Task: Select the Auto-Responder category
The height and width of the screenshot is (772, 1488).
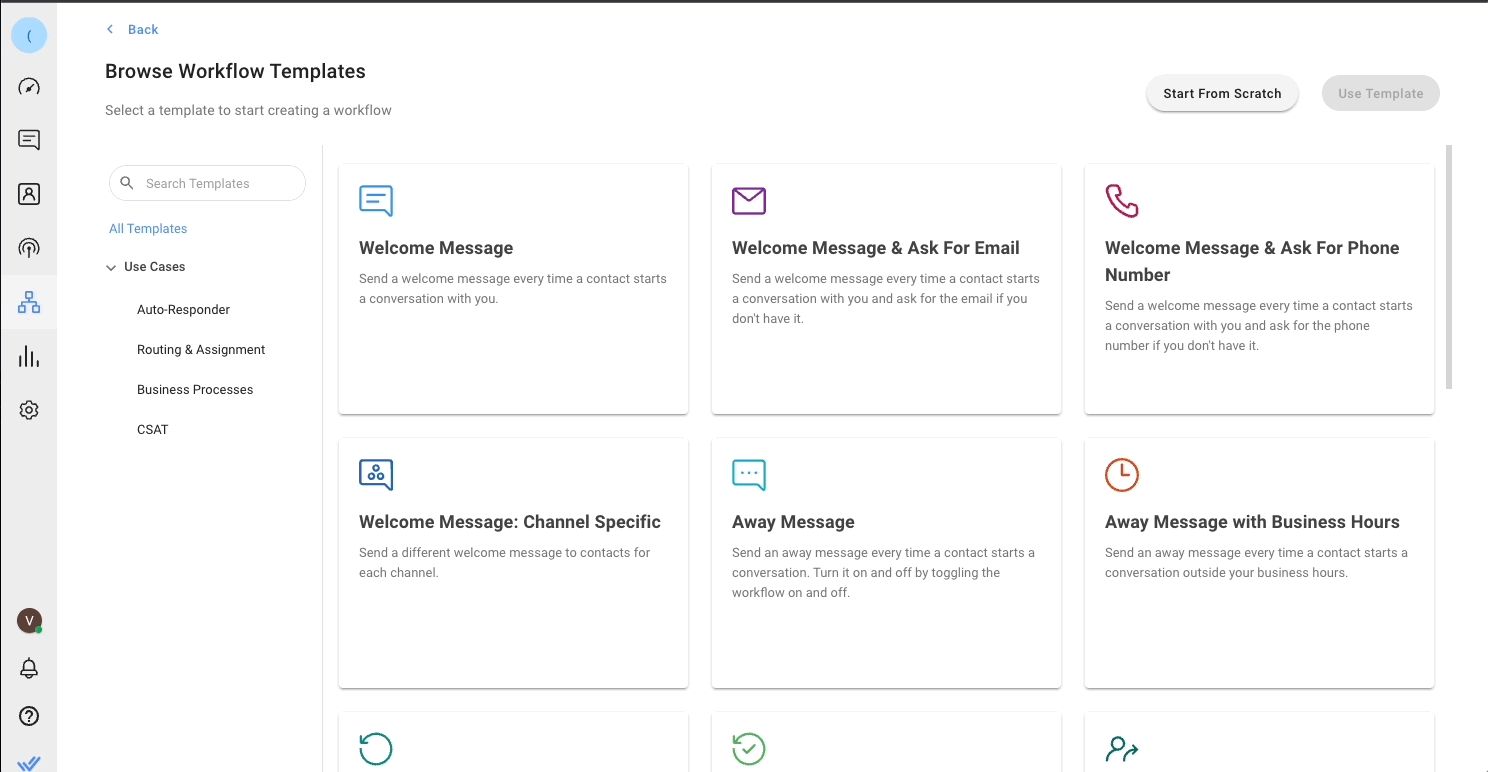Action: pos(183,310)
